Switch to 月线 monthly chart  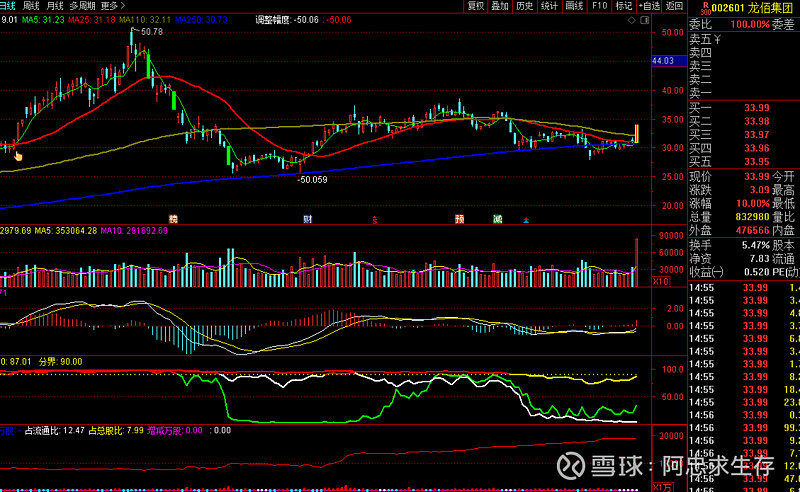[x=55, y=6]
